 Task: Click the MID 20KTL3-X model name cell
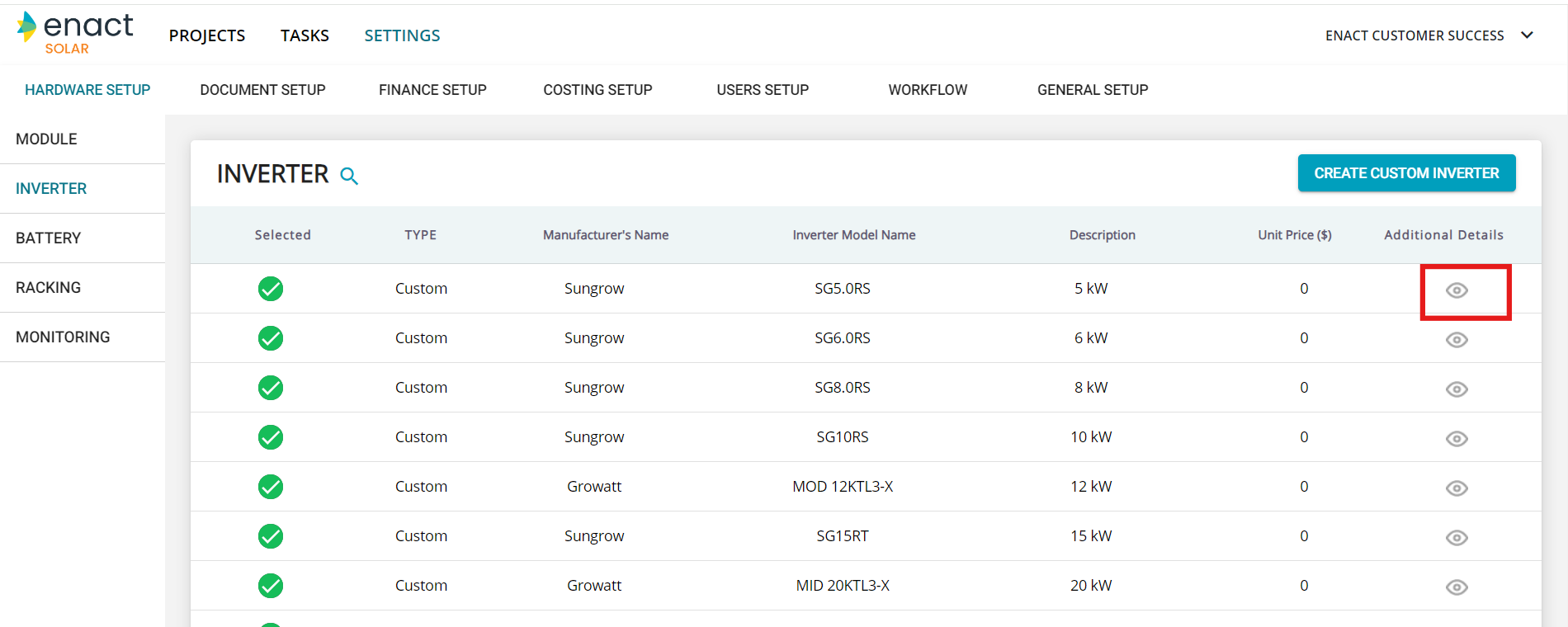pyautogui.click(x=843, y=586)
